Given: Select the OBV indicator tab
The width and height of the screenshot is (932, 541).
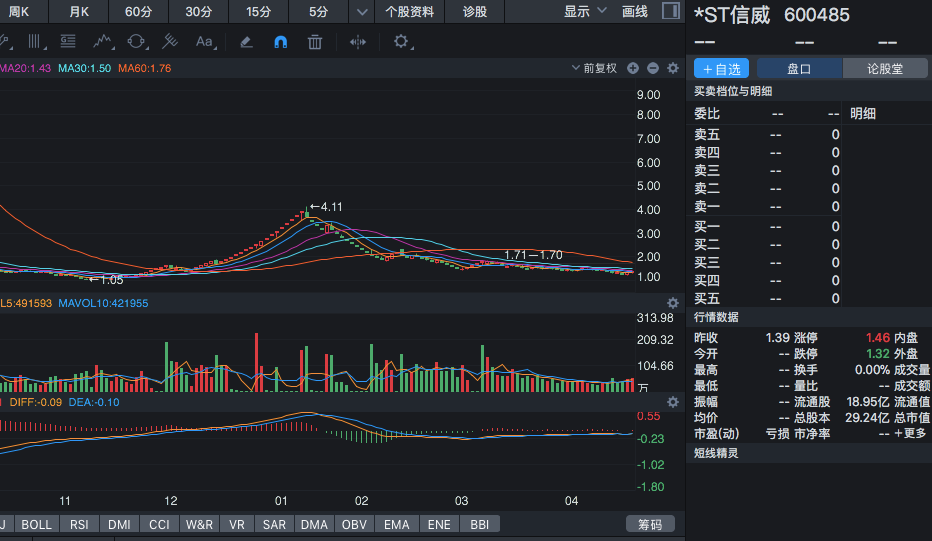Looking at the screenshot, I should pyautogui.click(x=354, y=524).
